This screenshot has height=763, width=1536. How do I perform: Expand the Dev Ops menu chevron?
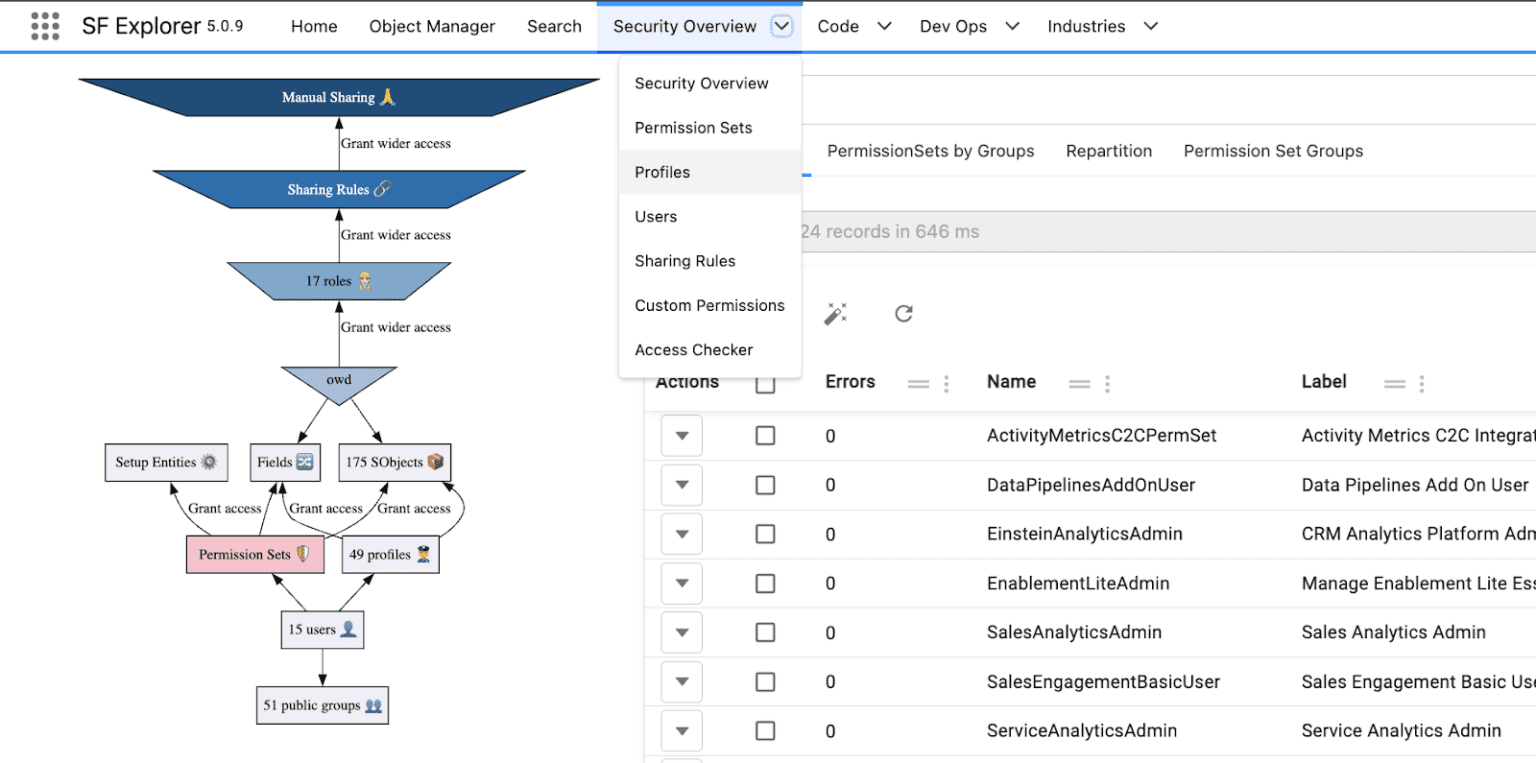[x=1012, y=27]
